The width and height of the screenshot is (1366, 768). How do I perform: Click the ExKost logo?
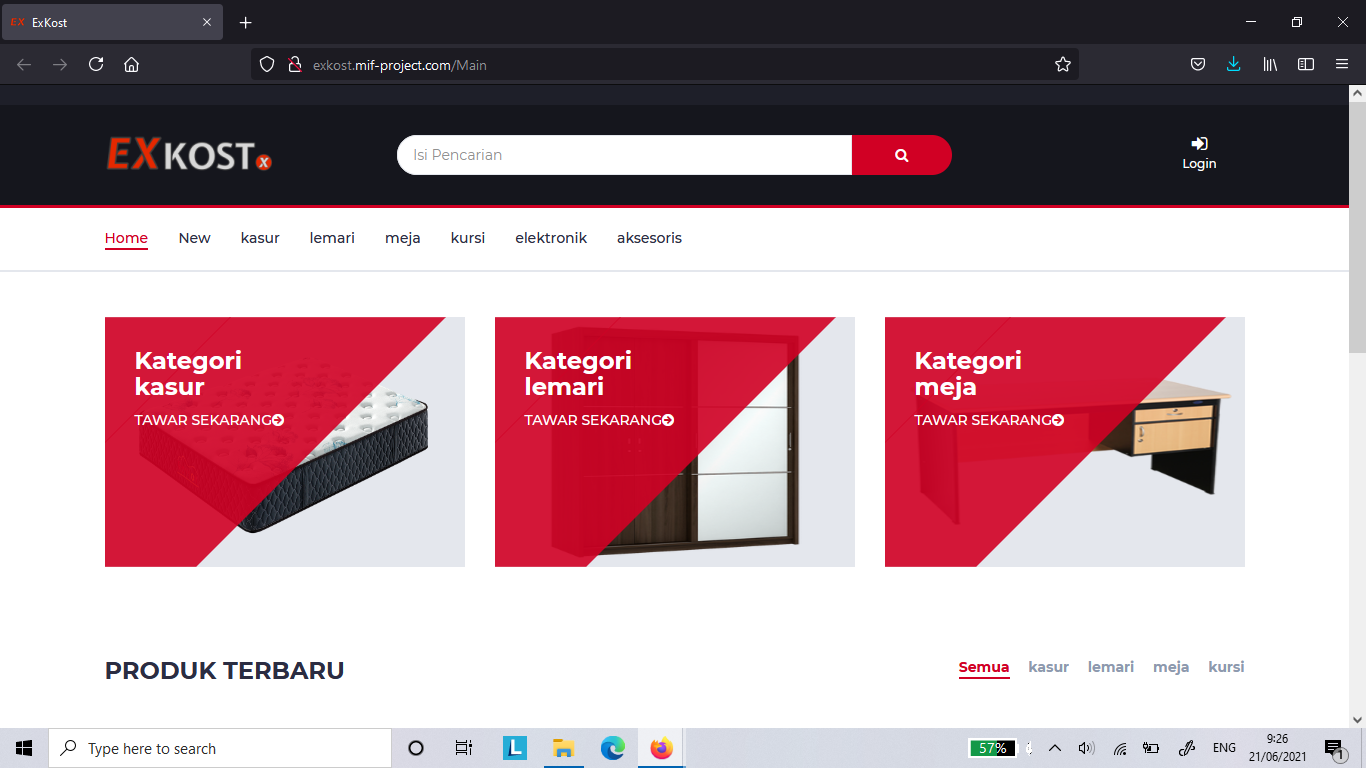click(x=189, y=155)
